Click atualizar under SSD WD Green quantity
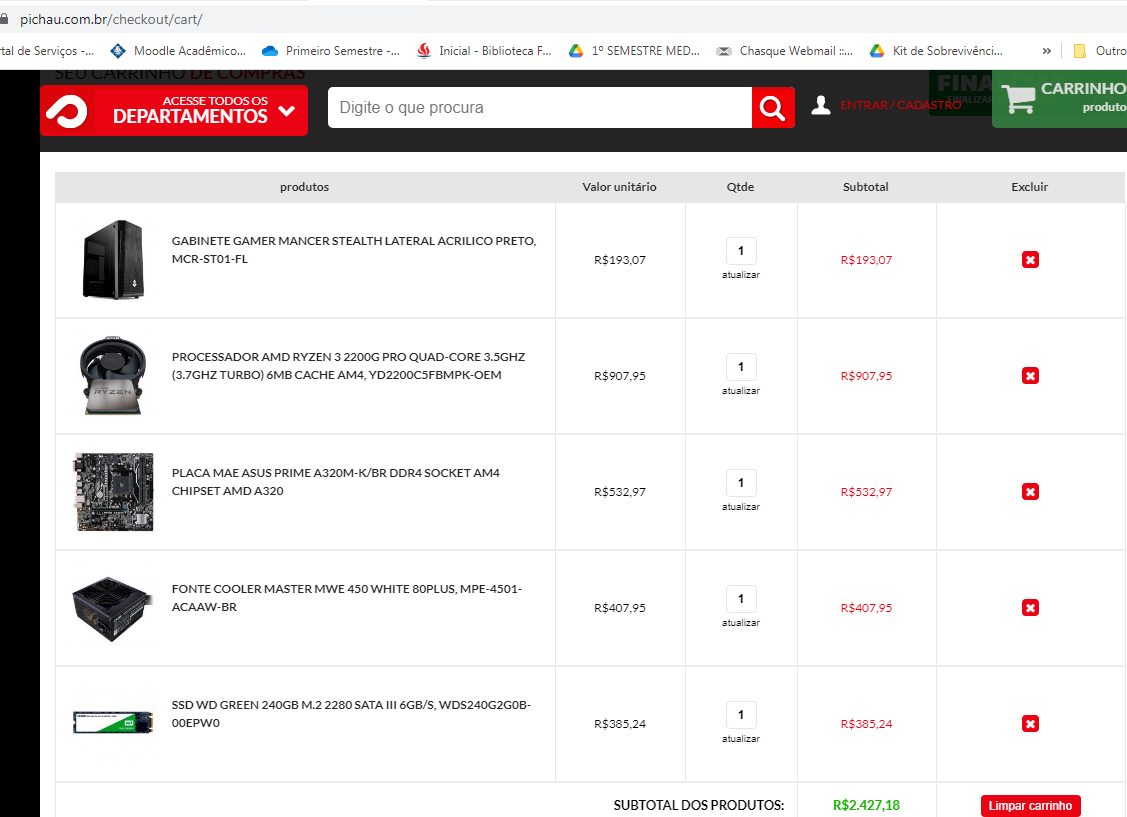This screenshot has height=817, width=1127. point(741,739)
